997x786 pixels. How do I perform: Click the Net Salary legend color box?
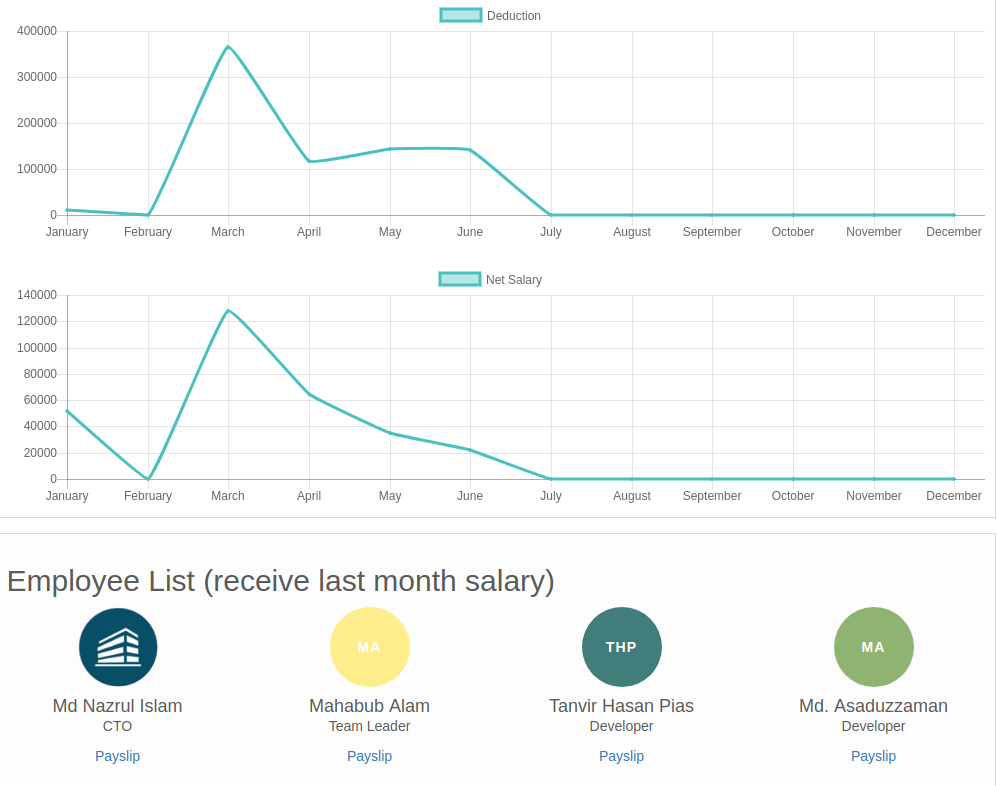[460, 280]
